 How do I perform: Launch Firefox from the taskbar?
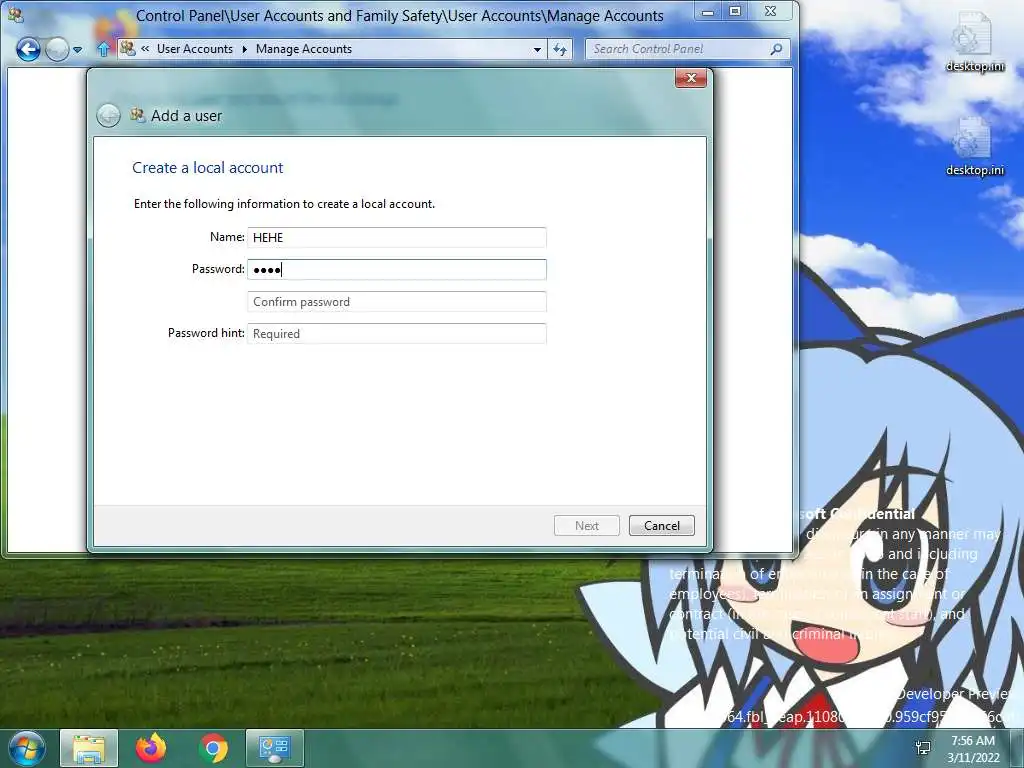pos(151,748)
